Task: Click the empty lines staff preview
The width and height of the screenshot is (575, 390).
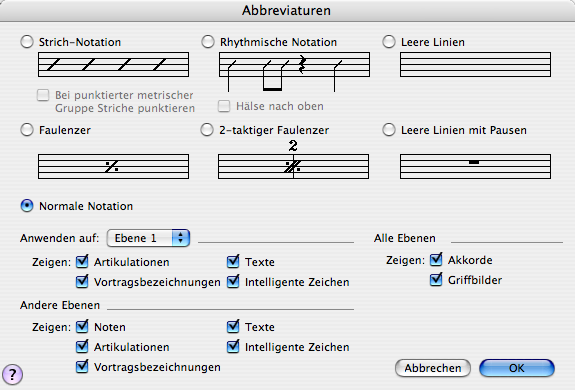Action: pyautogui.click(x=475, y=65)
